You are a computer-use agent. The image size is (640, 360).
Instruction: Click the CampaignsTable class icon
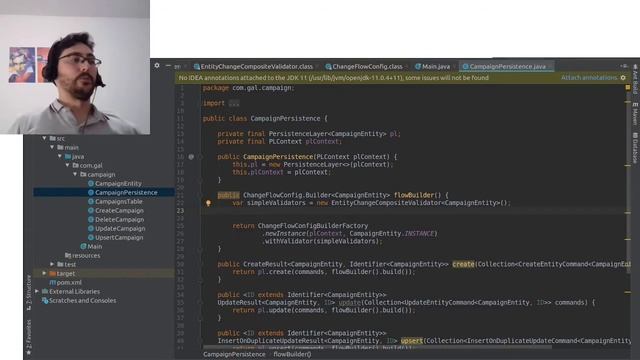coord(91,202)
